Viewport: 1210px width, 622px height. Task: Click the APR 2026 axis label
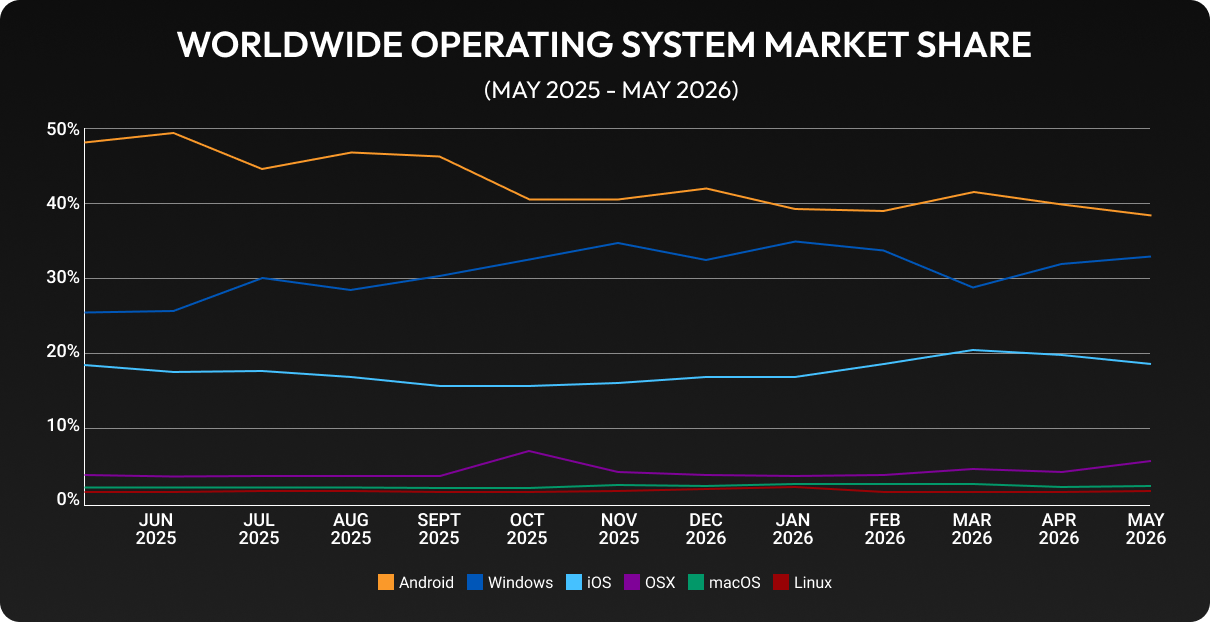[1059, 529]
